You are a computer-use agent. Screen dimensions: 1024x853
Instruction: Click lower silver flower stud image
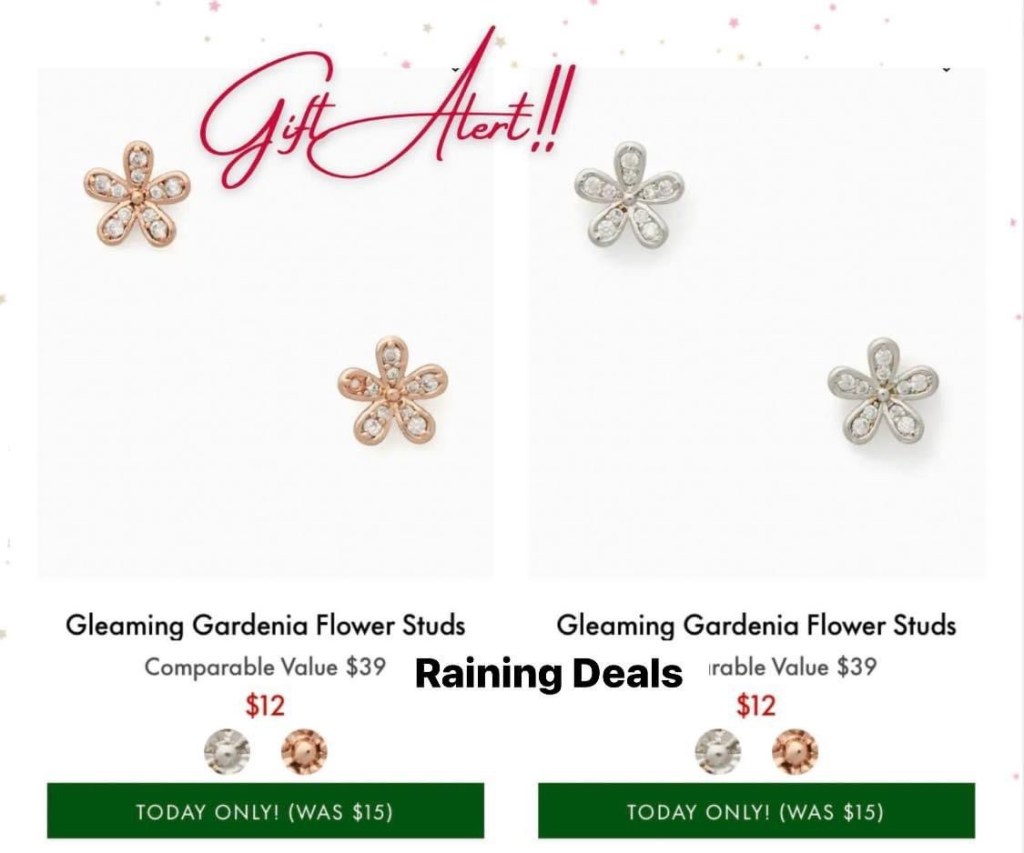(x=884, y=393)
